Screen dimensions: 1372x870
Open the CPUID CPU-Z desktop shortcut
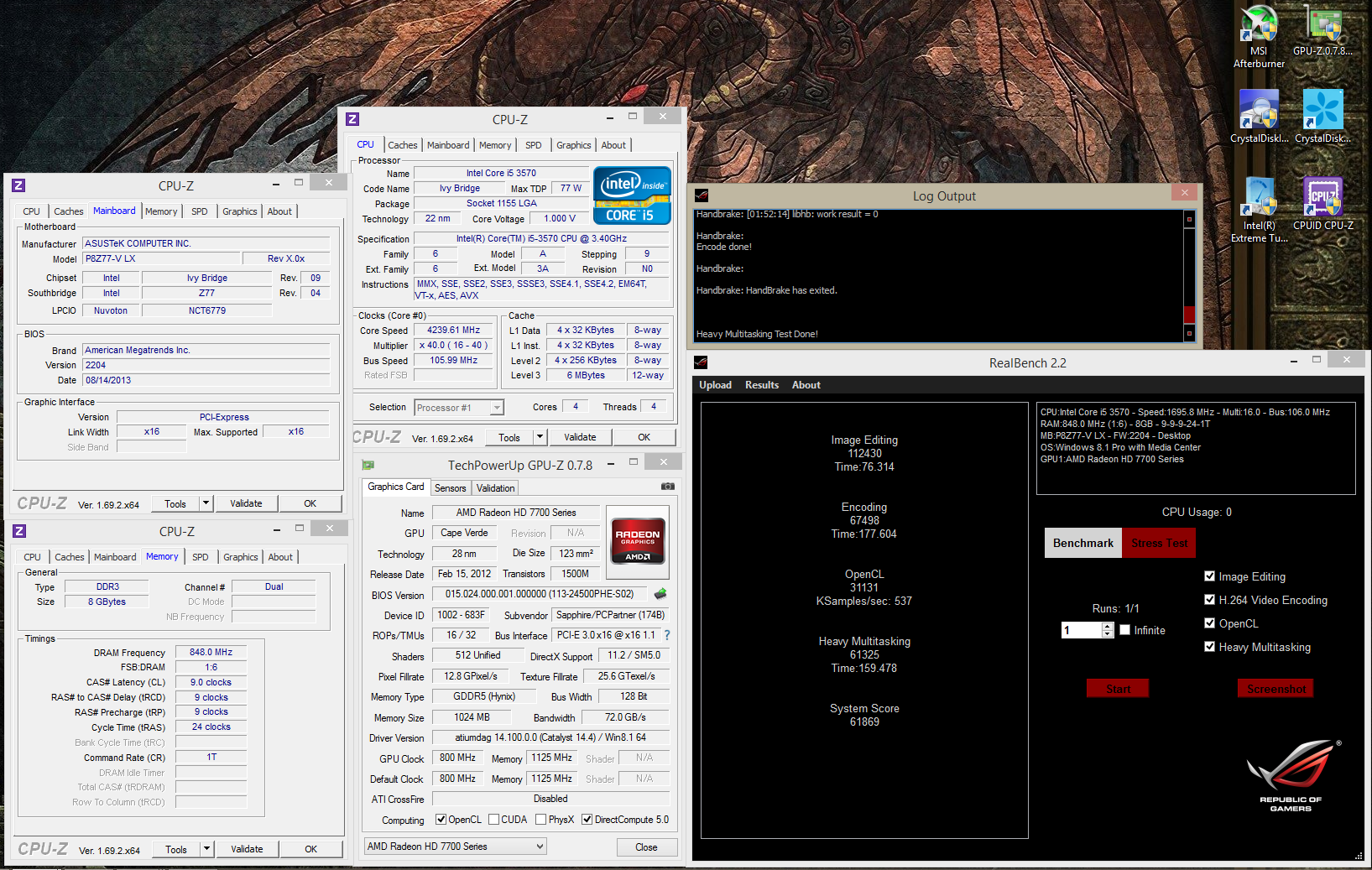(1322, 204)
